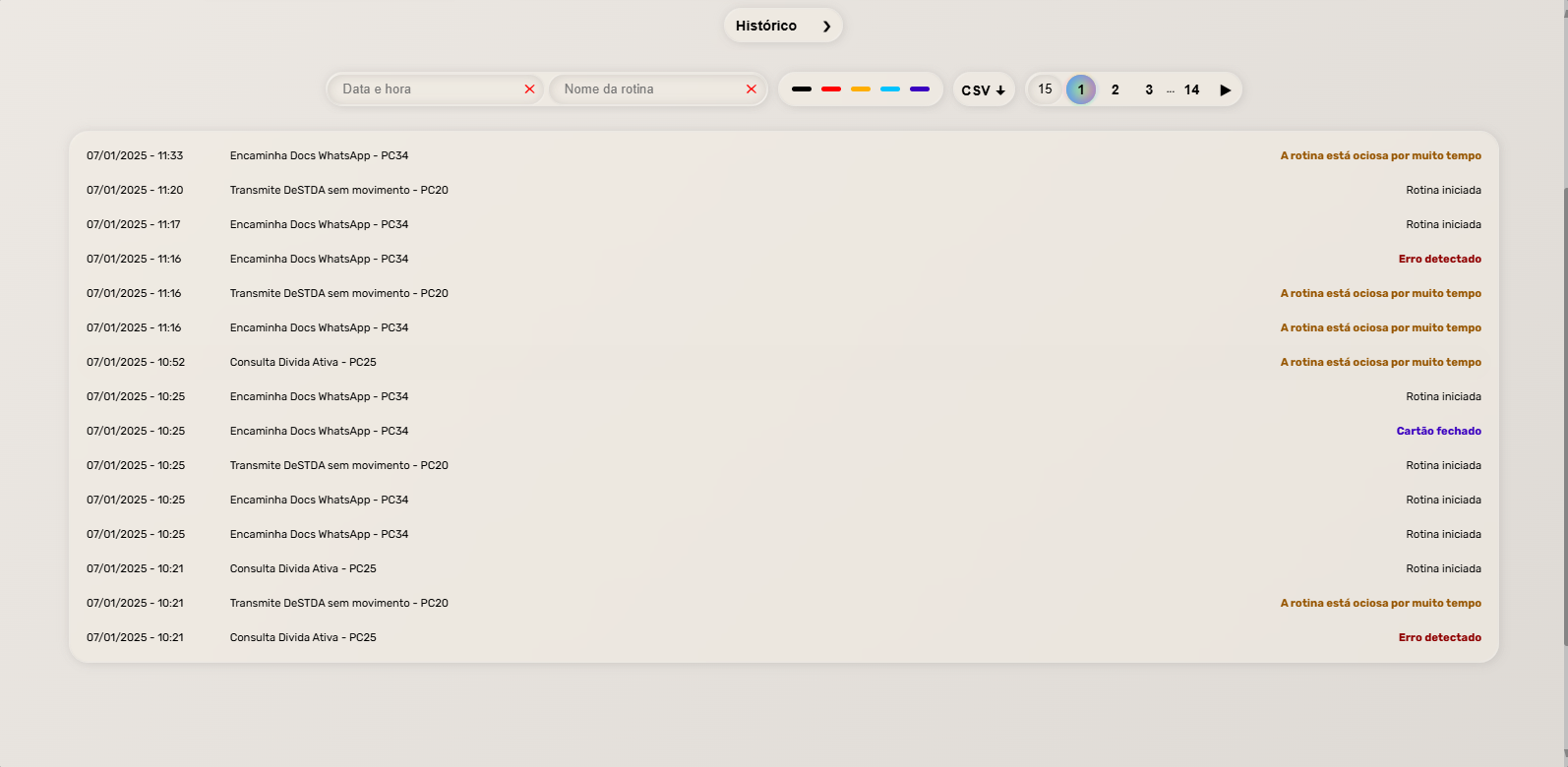Screen dimensions: 1568x767
Task: Jump to last page 14
Action: (1191, 89)
